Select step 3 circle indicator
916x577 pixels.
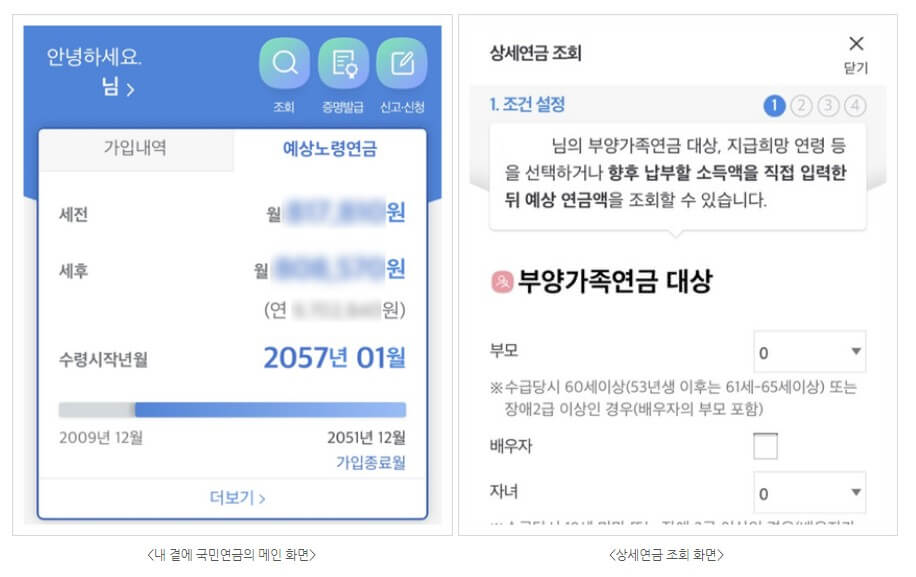point(828,106)
